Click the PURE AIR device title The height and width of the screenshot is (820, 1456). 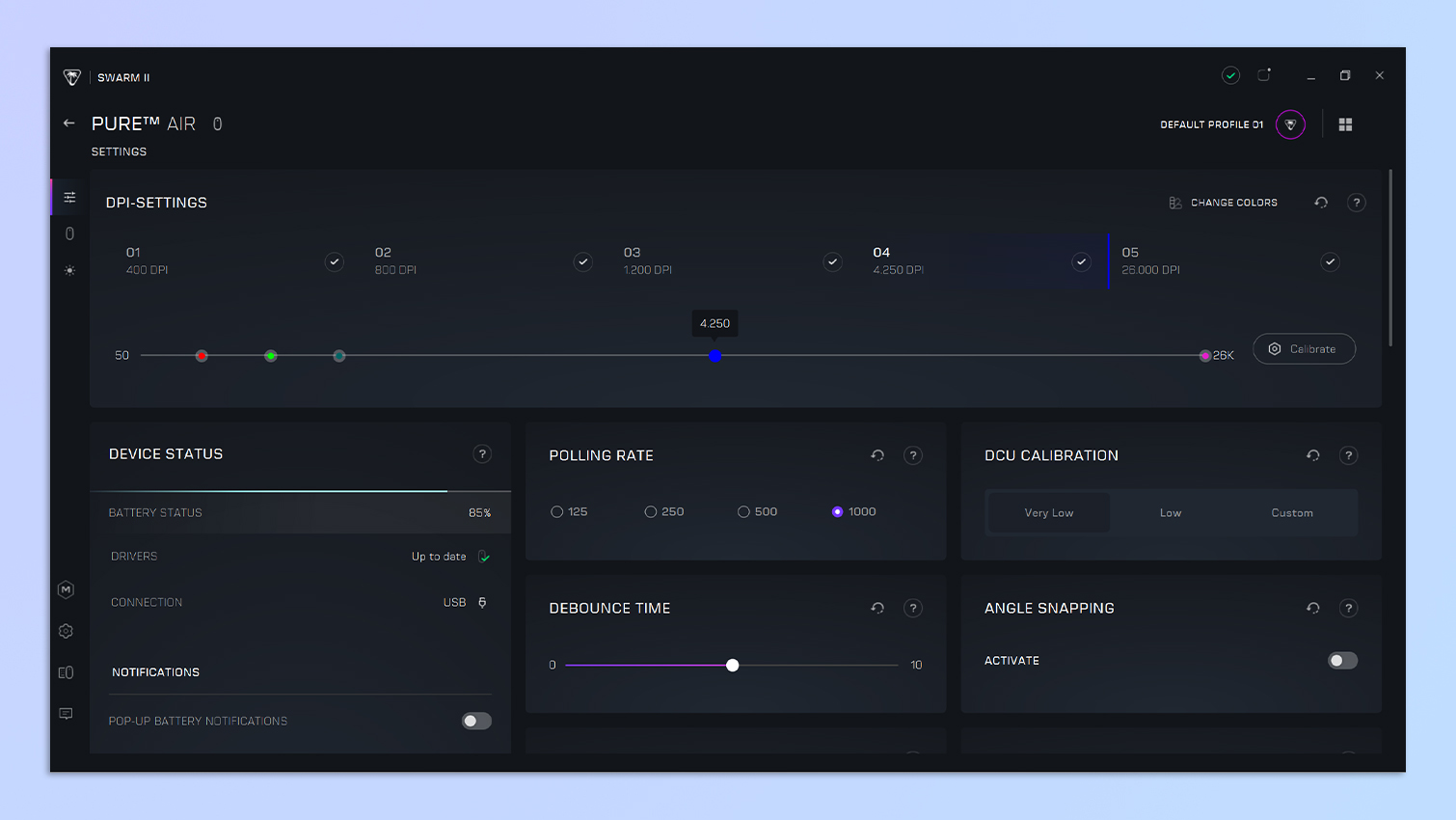click(x=144, y=123)
